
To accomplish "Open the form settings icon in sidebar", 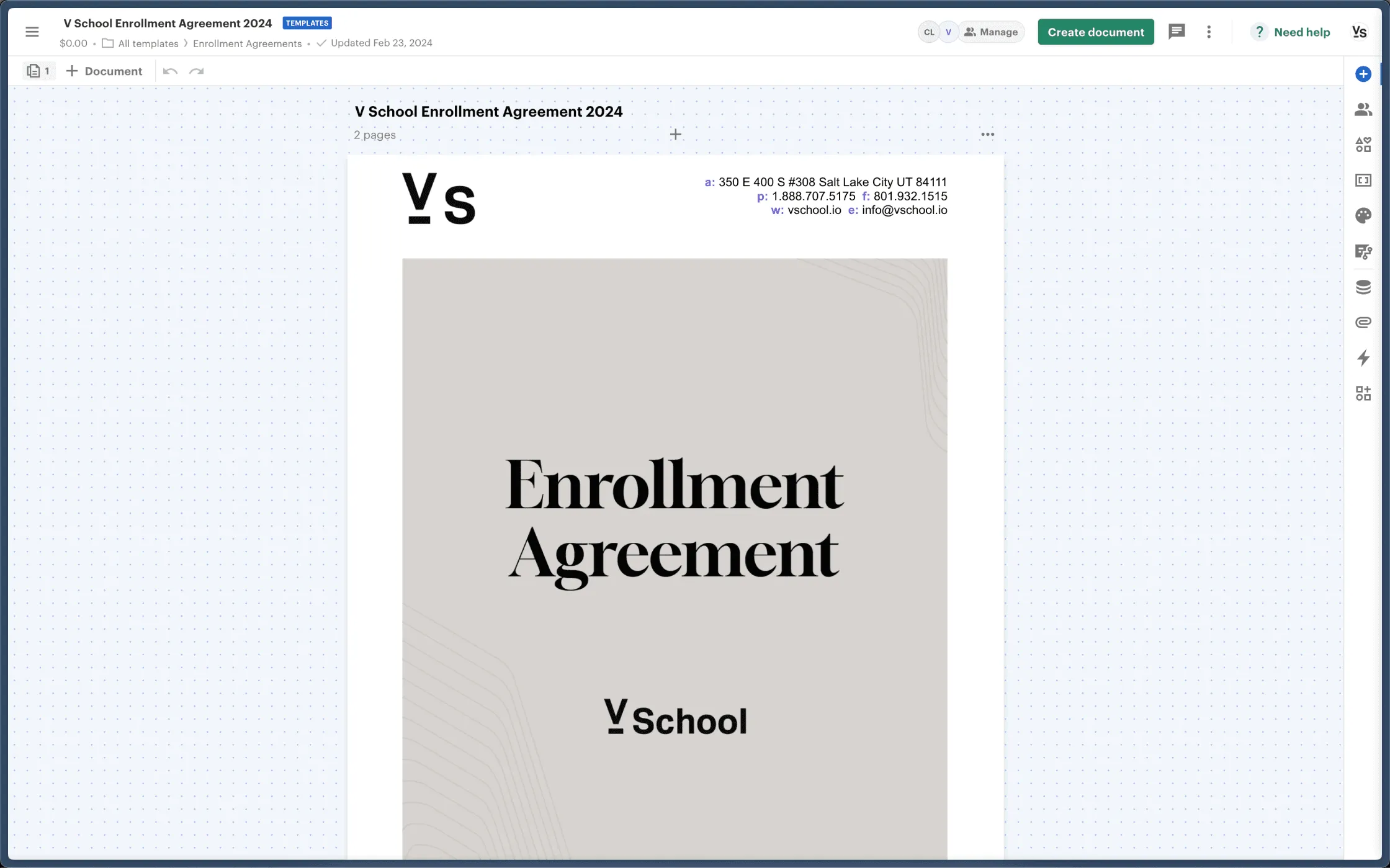I will [x=1363, y=251].
